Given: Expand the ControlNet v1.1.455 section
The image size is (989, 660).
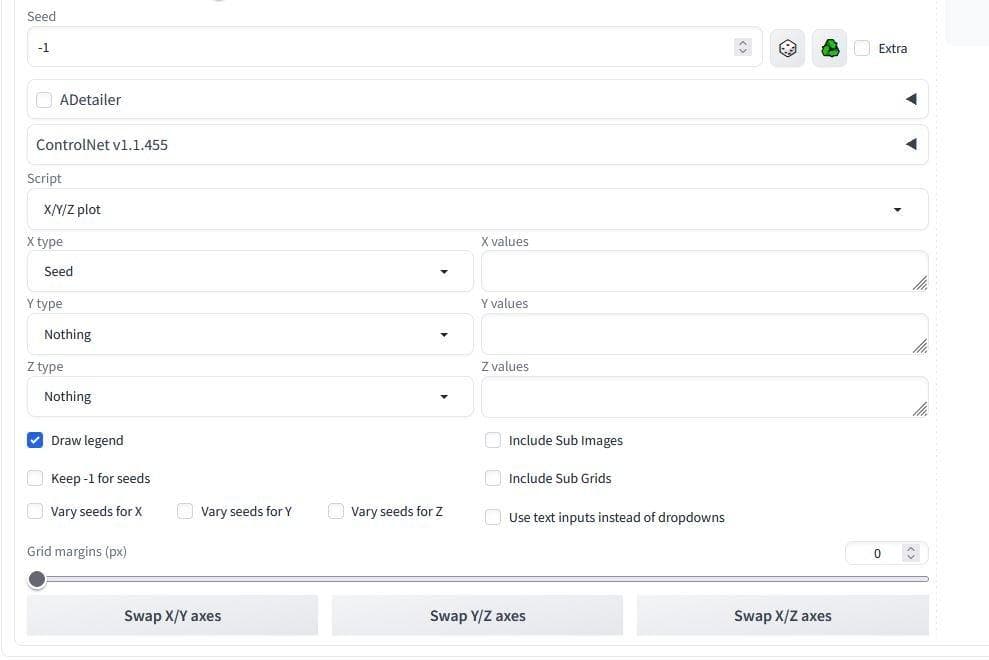Looking at the screenshot, I should coord(910,144).
